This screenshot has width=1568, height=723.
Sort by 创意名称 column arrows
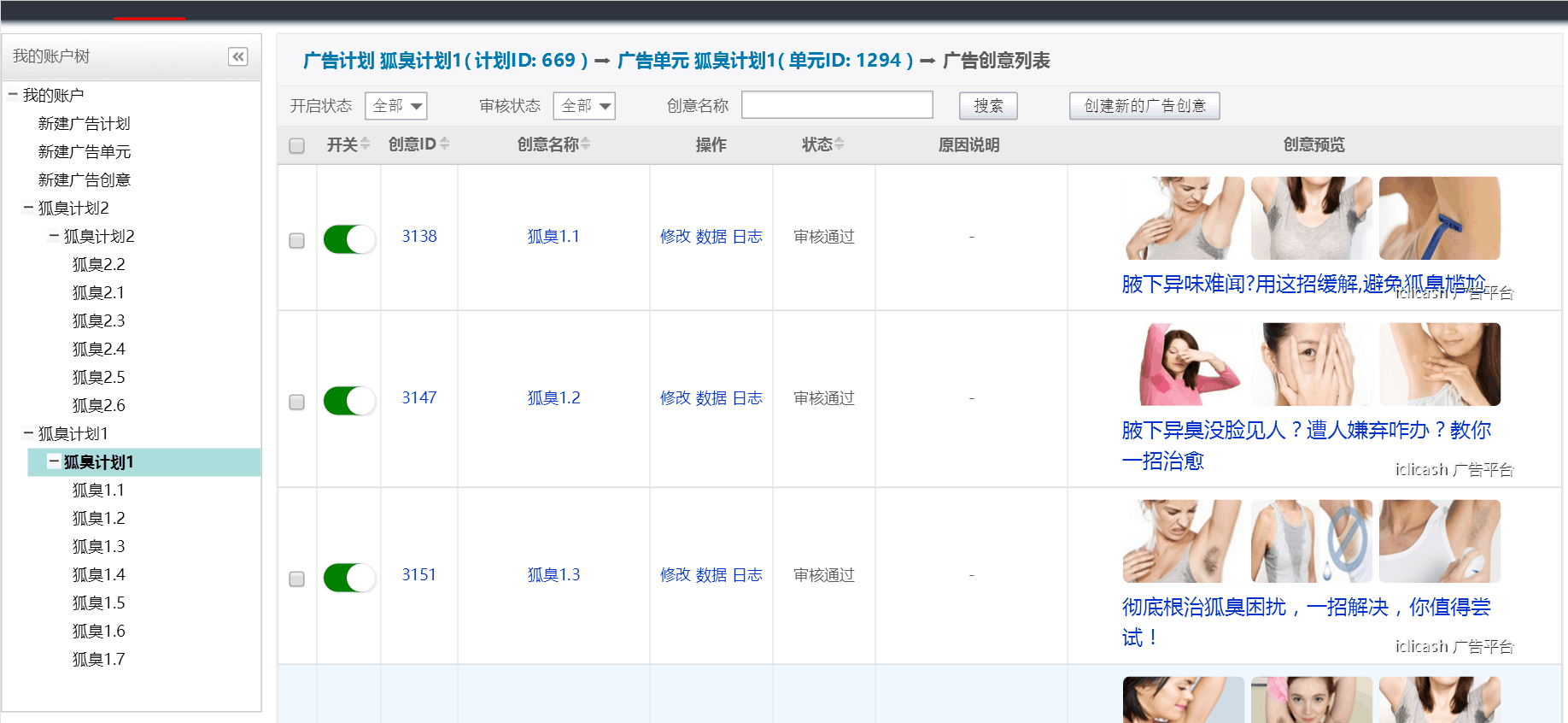pos(585,144)
